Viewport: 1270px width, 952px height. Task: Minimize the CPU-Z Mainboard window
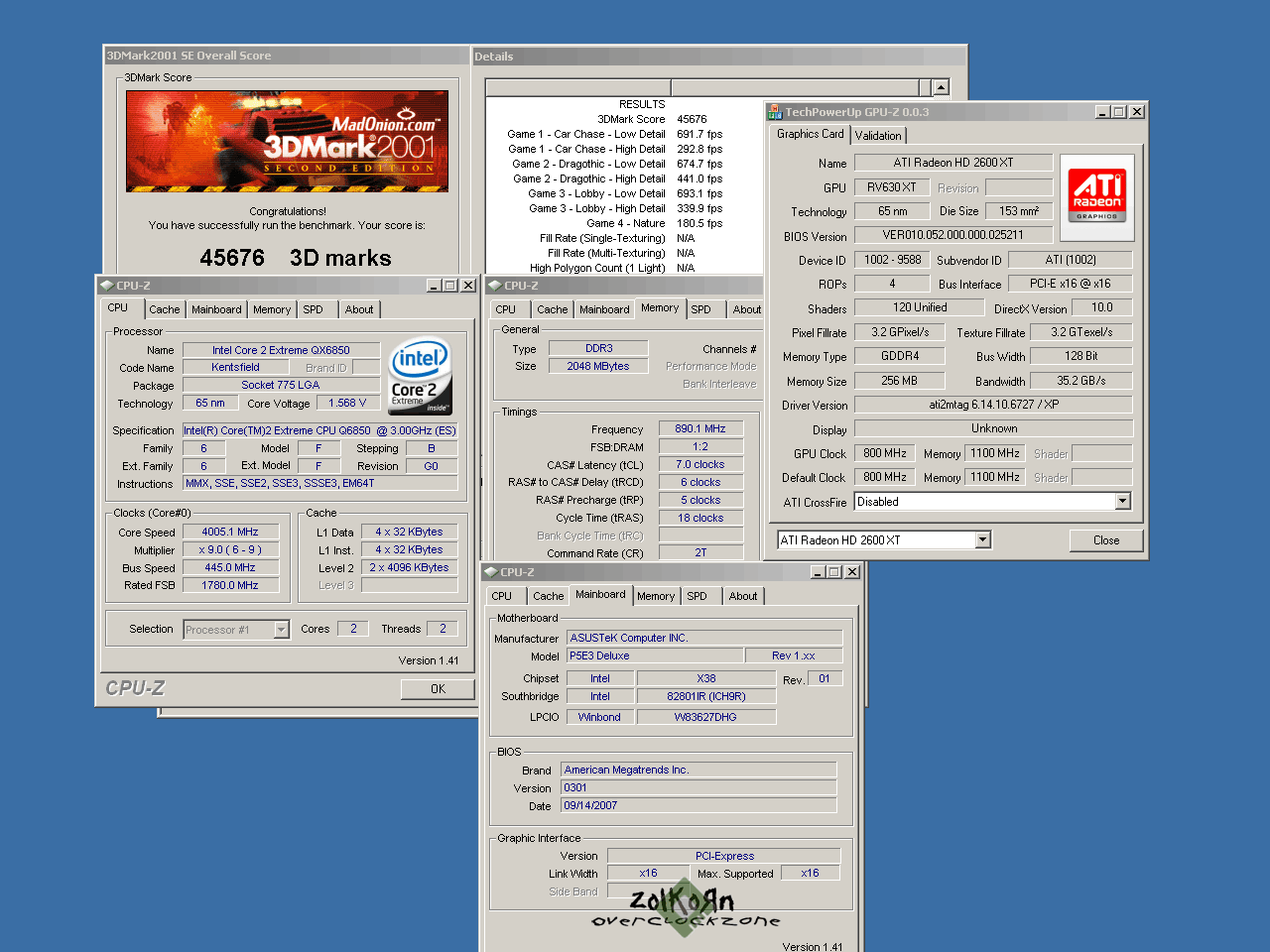819,572
